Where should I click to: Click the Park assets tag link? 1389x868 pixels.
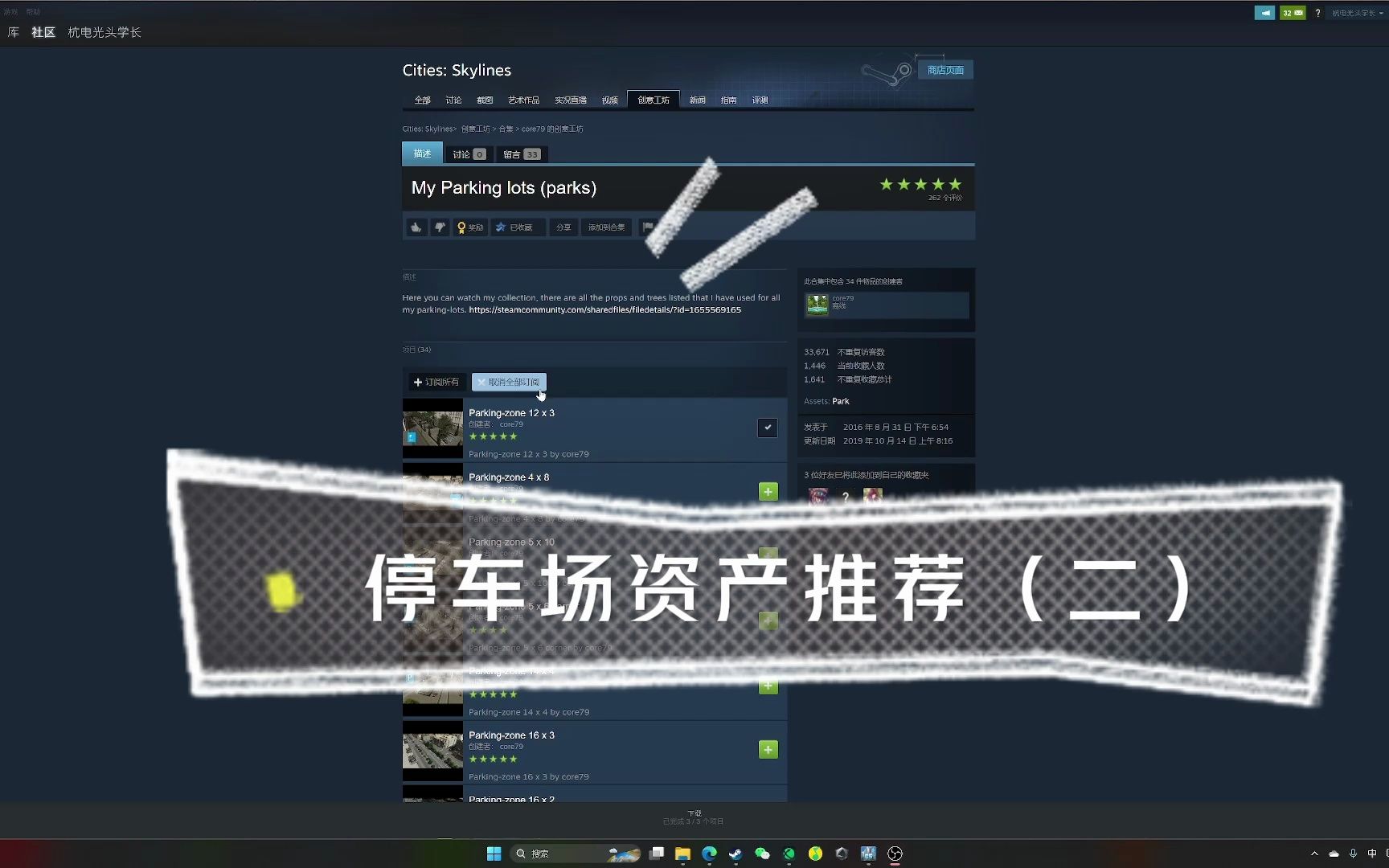[841, 401]
